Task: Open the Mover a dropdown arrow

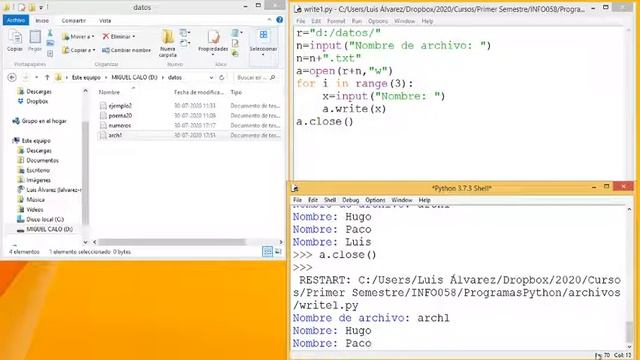Action: click(x=93, y=37)
